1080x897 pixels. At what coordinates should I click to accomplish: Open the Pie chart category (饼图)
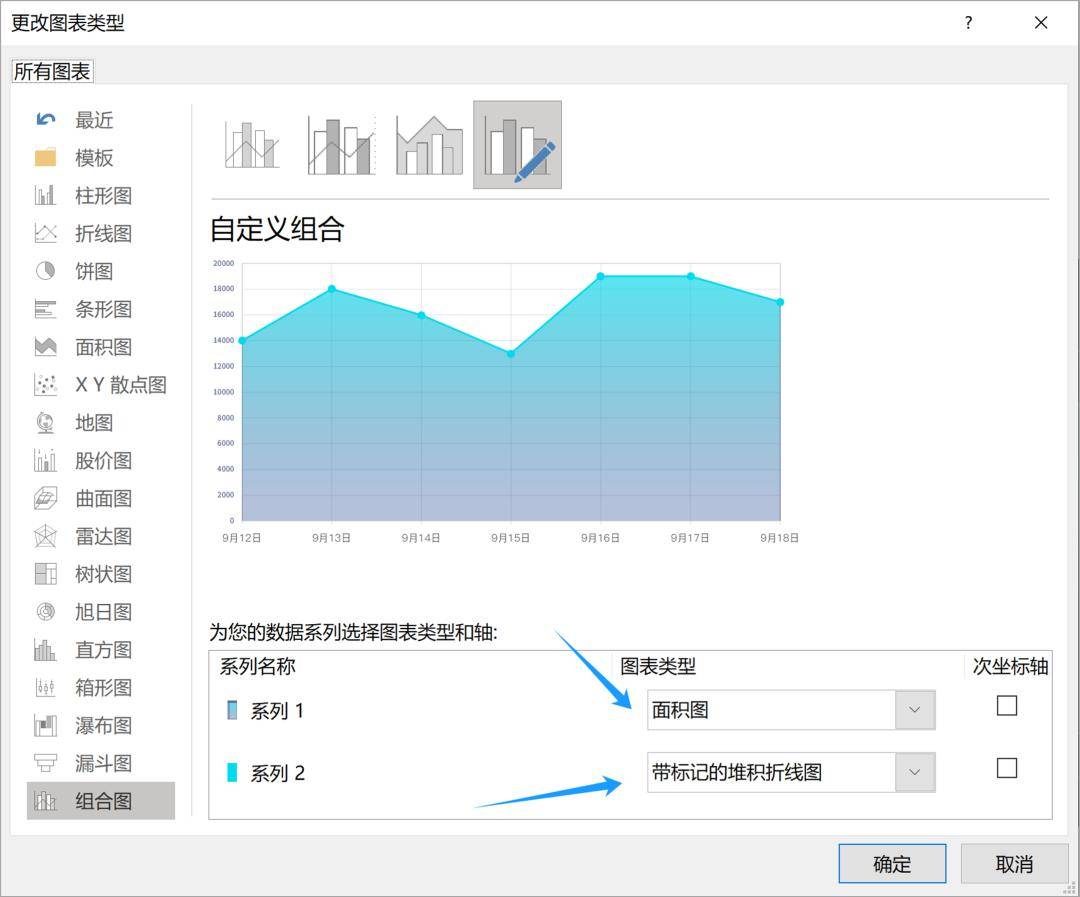[x=93, y=272]
